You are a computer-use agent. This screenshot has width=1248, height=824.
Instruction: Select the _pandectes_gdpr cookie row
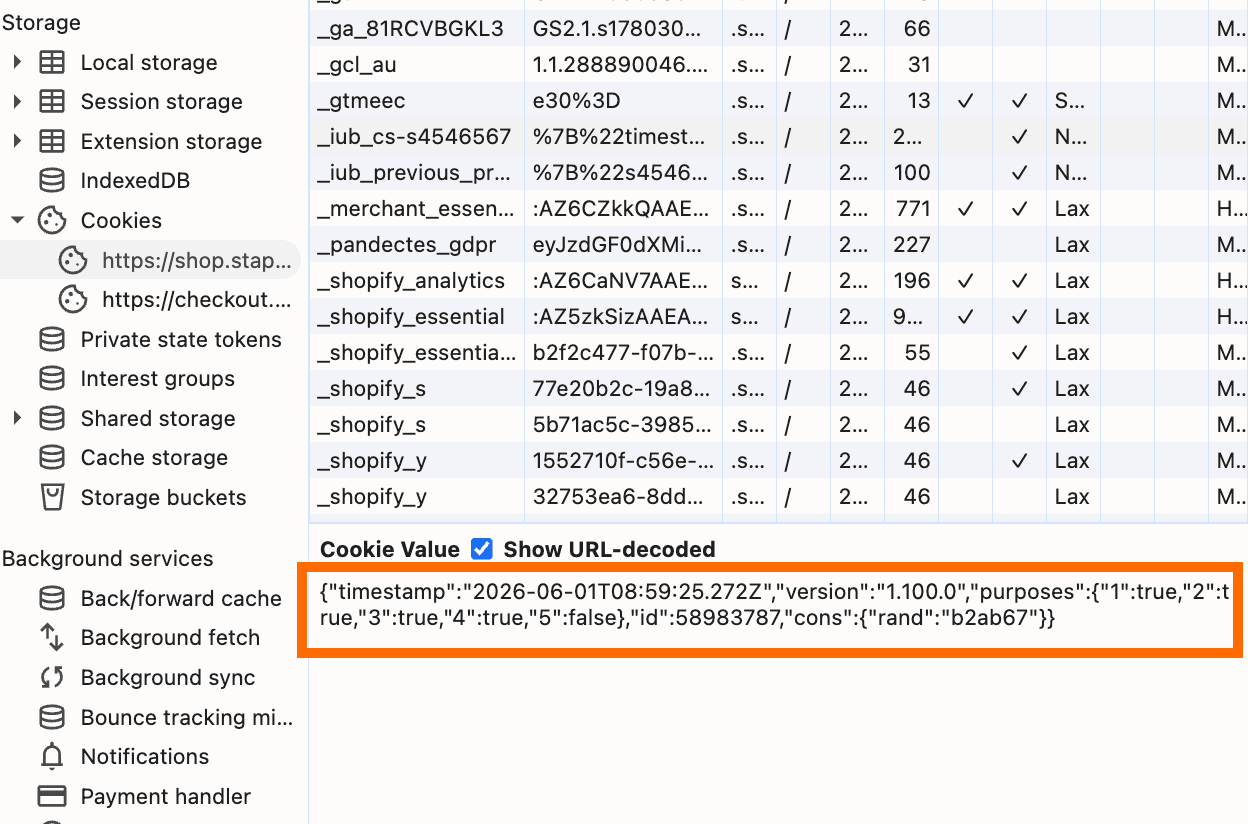778,245
